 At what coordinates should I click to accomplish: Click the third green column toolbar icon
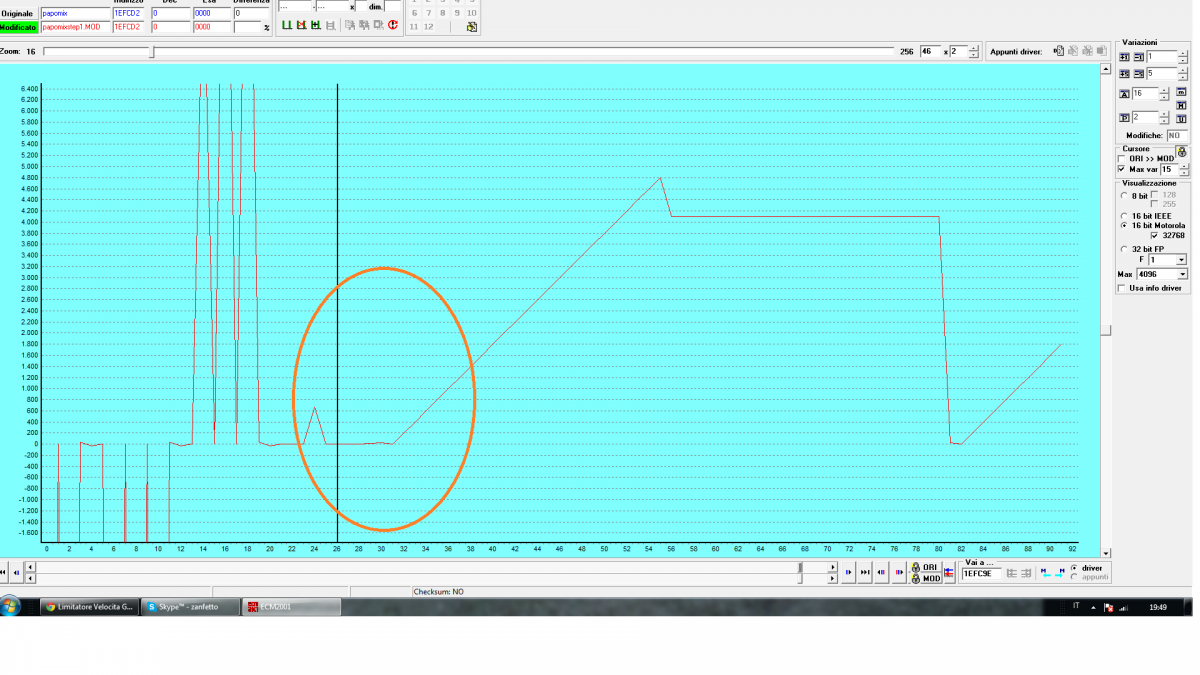tap(316, 25)
